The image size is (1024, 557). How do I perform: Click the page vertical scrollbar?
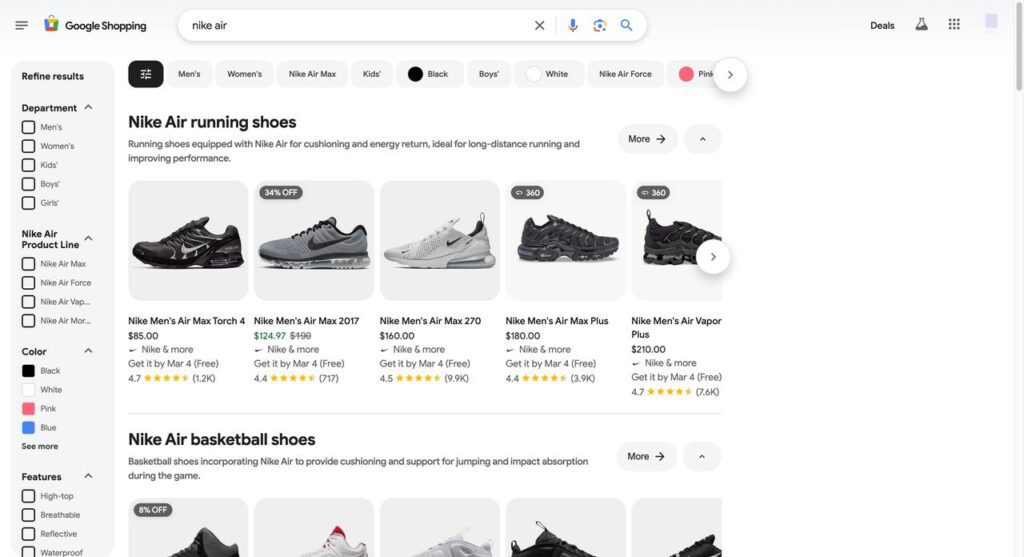tap(1019, 46)
